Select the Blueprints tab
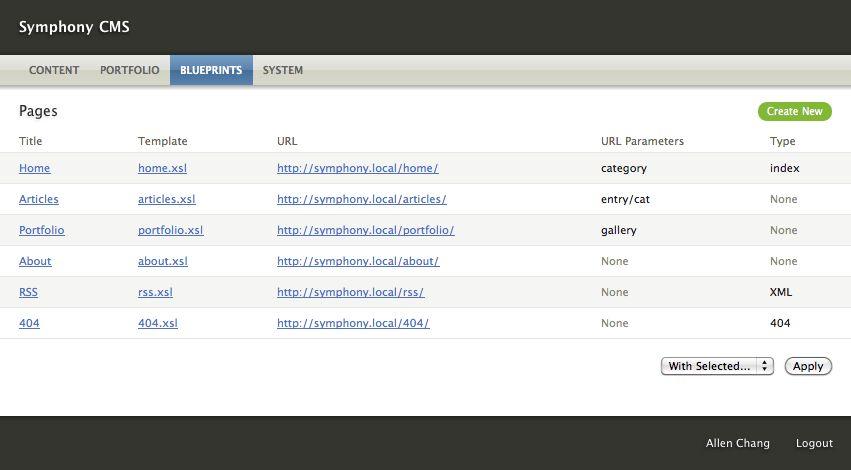 coord(211,70)
